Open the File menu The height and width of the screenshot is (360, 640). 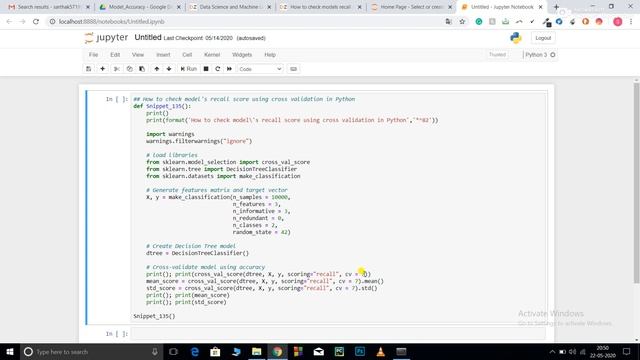93,55
